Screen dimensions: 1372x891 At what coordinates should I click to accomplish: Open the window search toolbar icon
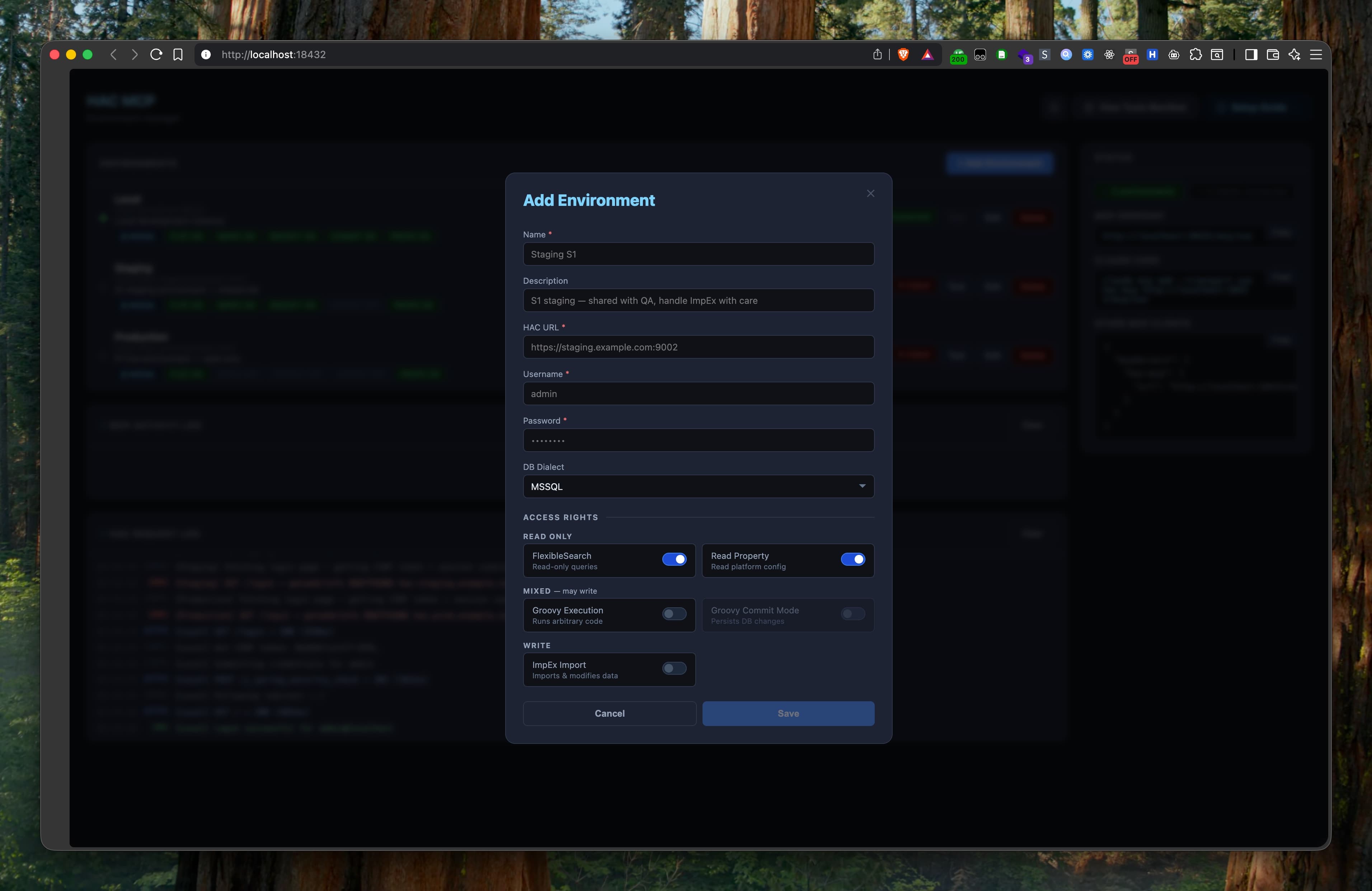point(1217,55)
